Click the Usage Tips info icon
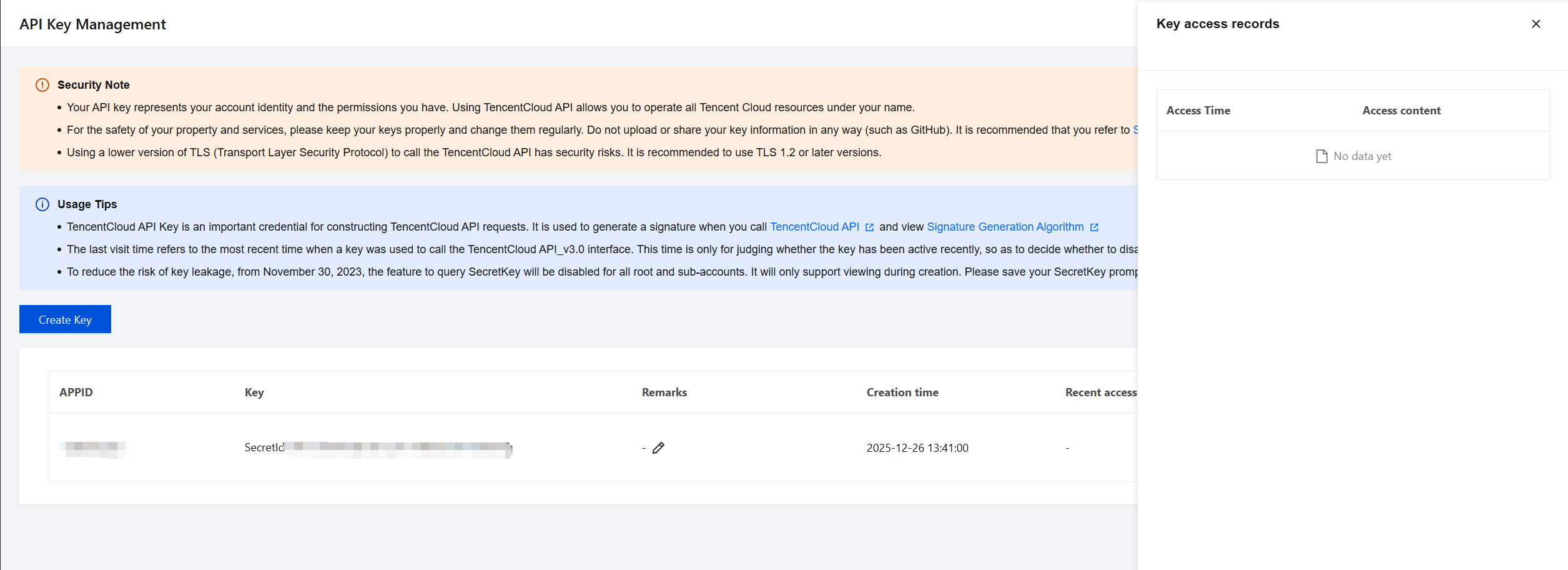Screen dimensions: 1568x570 coord(42,204)
